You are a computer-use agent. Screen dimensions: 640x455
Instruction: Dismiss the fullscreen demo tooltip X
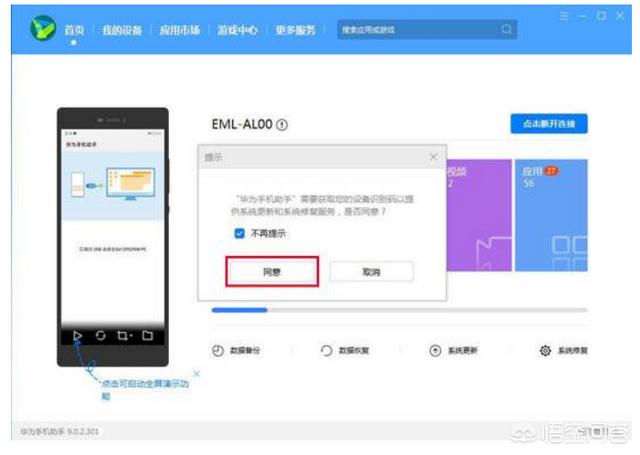pos(197,374)
